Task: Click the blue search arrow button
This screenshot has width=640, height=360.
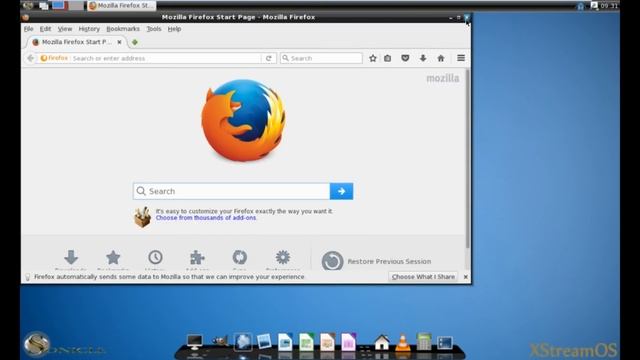Action: 341,191
